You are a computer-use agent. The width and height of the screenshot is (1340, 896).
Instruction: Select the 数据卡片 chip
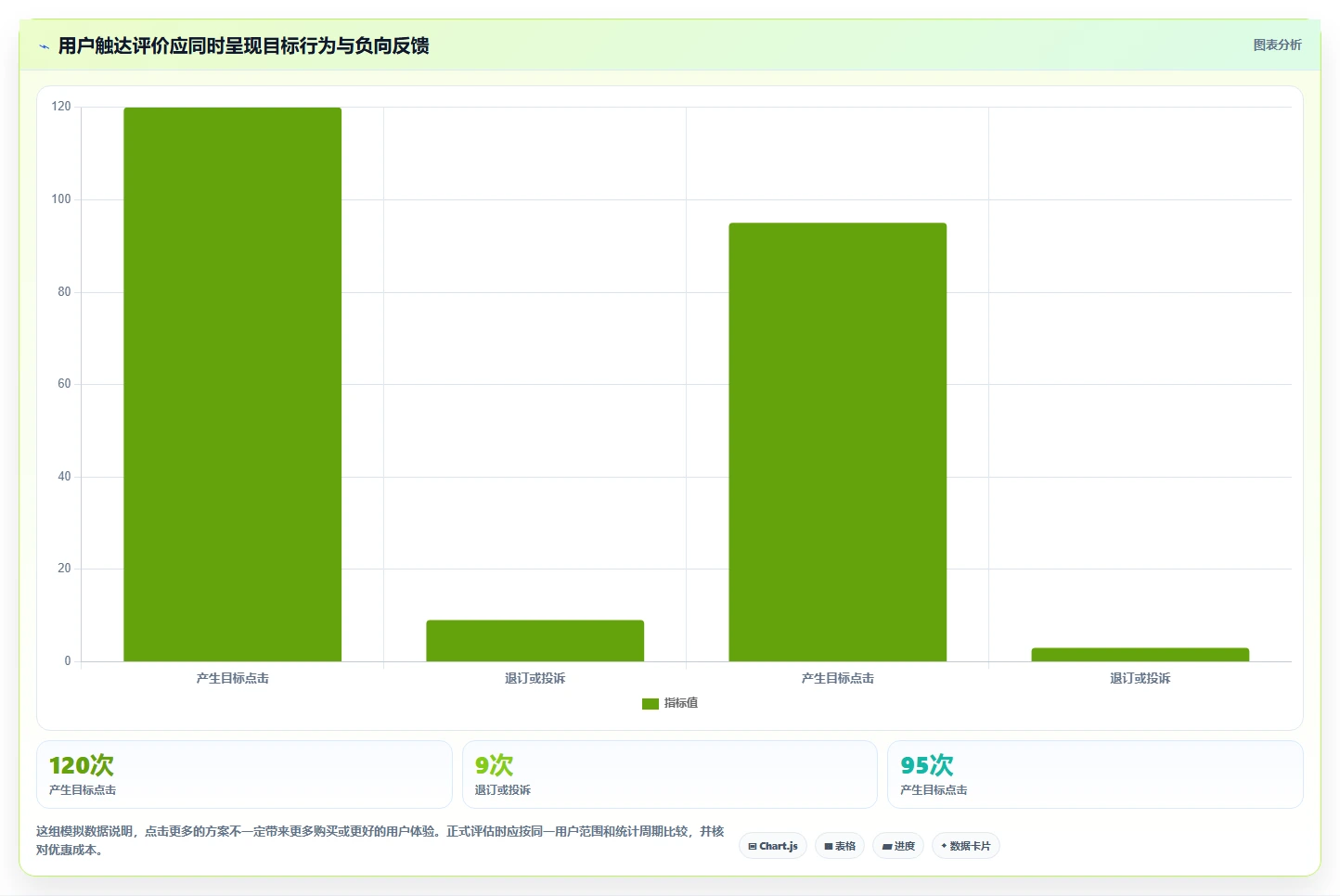tap(965, 846)
